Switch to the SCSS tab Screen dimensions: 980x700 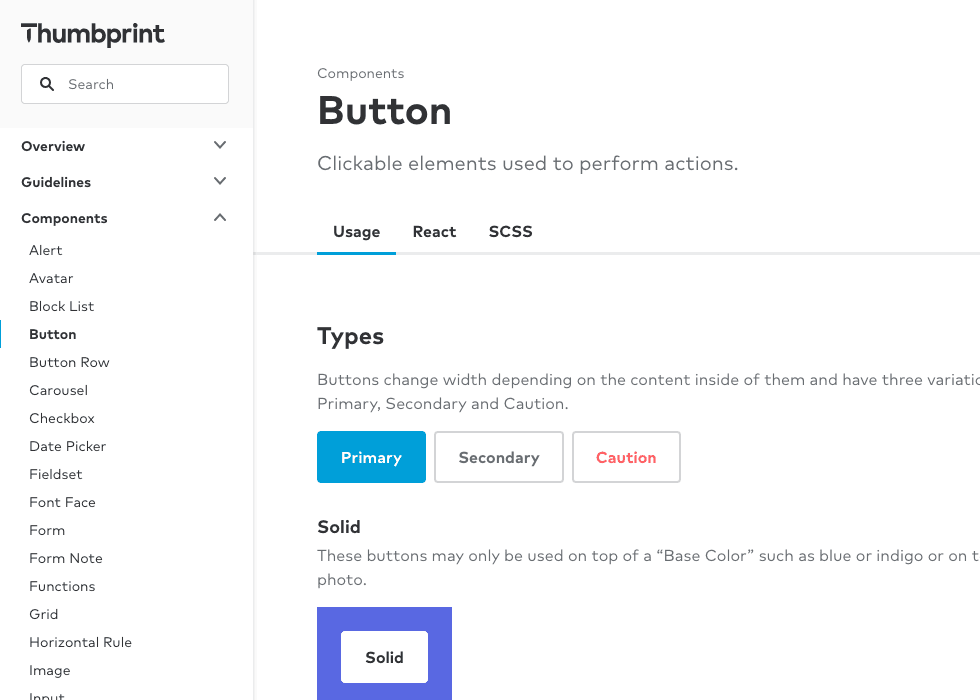tap(510, 231)
